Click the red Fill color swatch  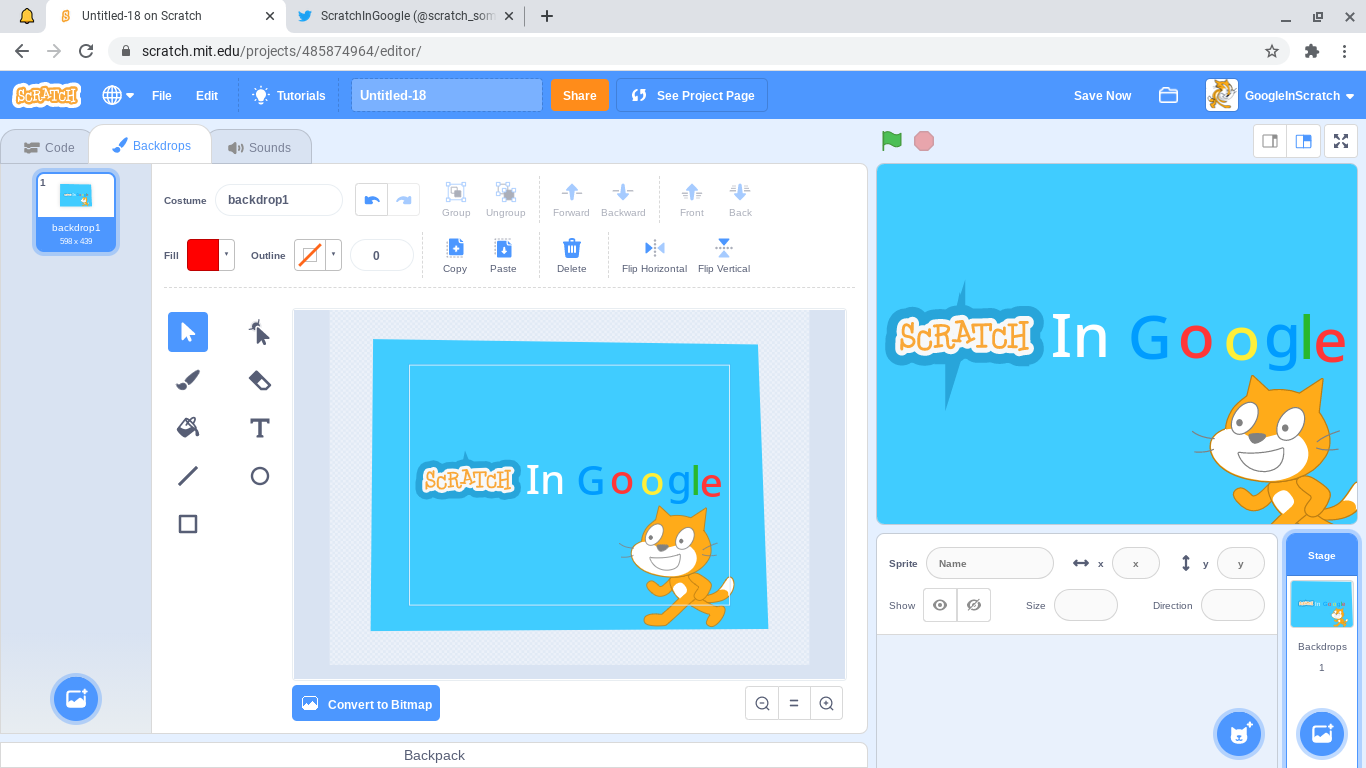(x=203, y=255)
